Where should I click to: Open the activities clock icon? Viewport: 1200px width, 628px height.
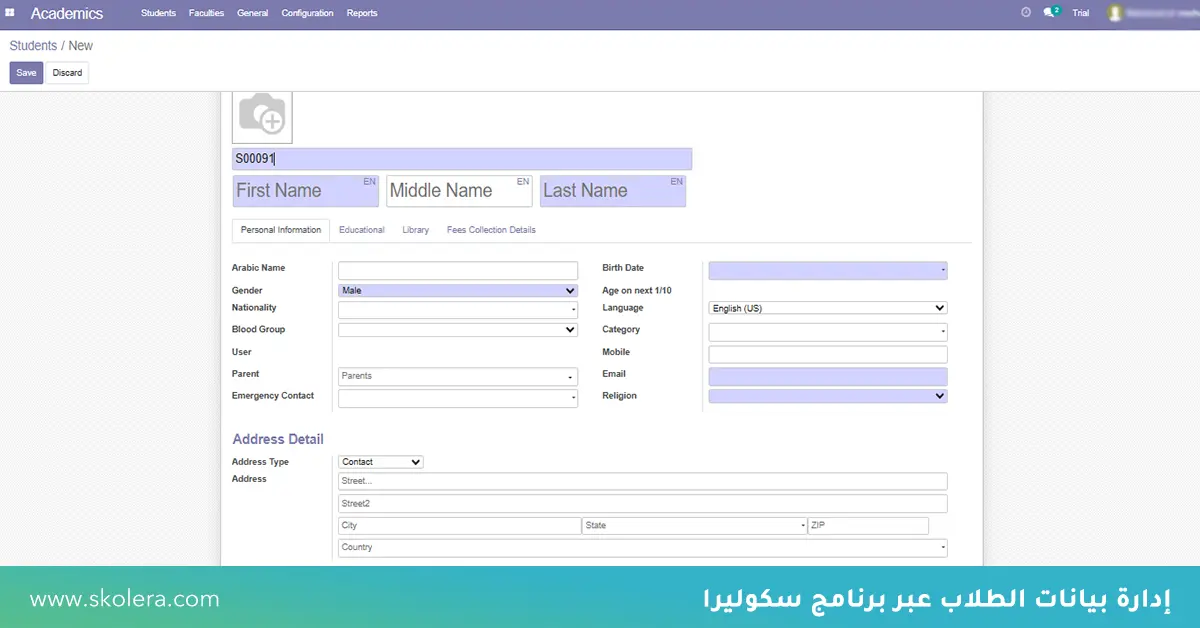(1026, 12)
